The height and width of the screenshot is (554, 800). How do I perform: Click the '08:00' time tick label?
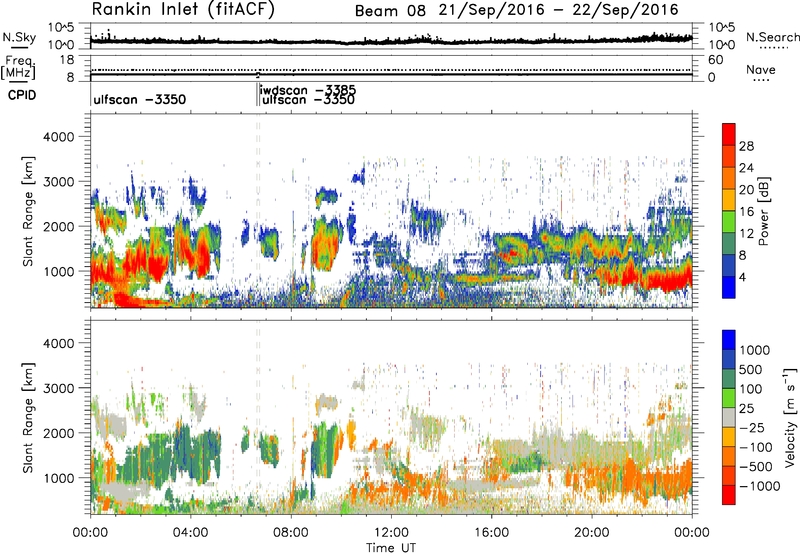291,533
